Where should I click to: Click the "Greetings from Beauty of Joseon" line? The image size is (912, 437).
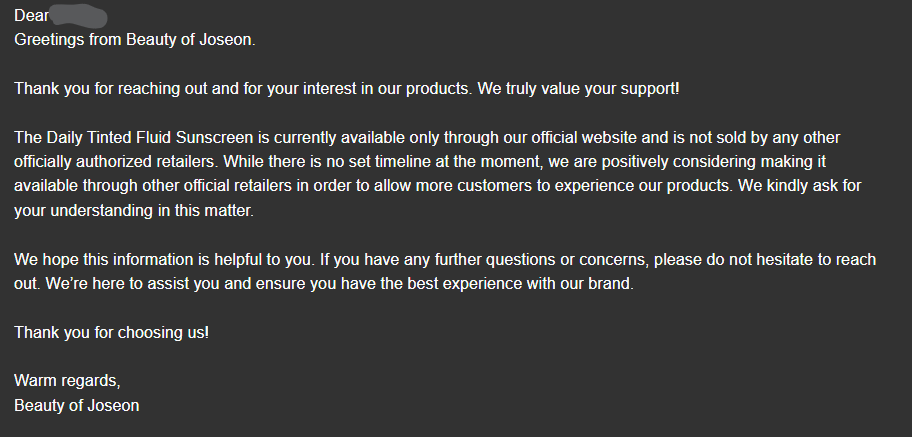click(x=134, y=40)
